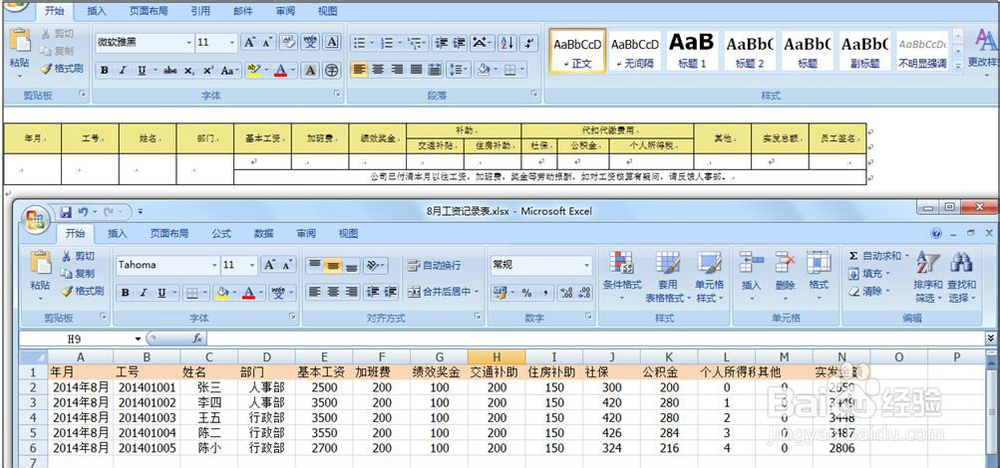Click the Word sort A-Z icon
1000x468 pixels.
tap(508, 43)
